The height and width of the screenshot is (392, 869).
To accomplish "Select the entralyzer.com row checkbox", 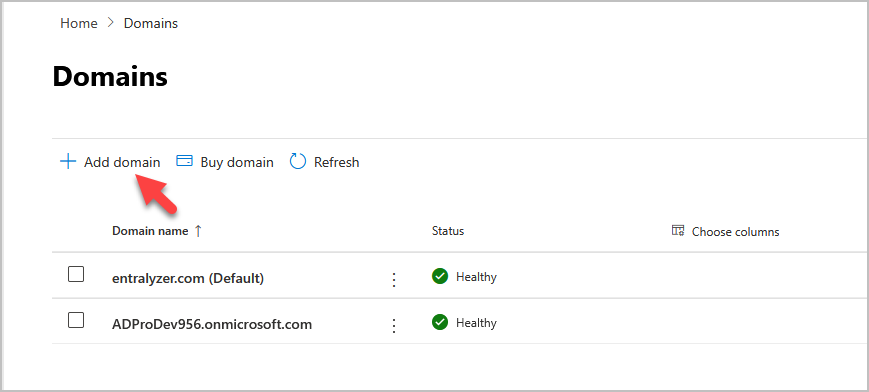I will coord(76,274).
